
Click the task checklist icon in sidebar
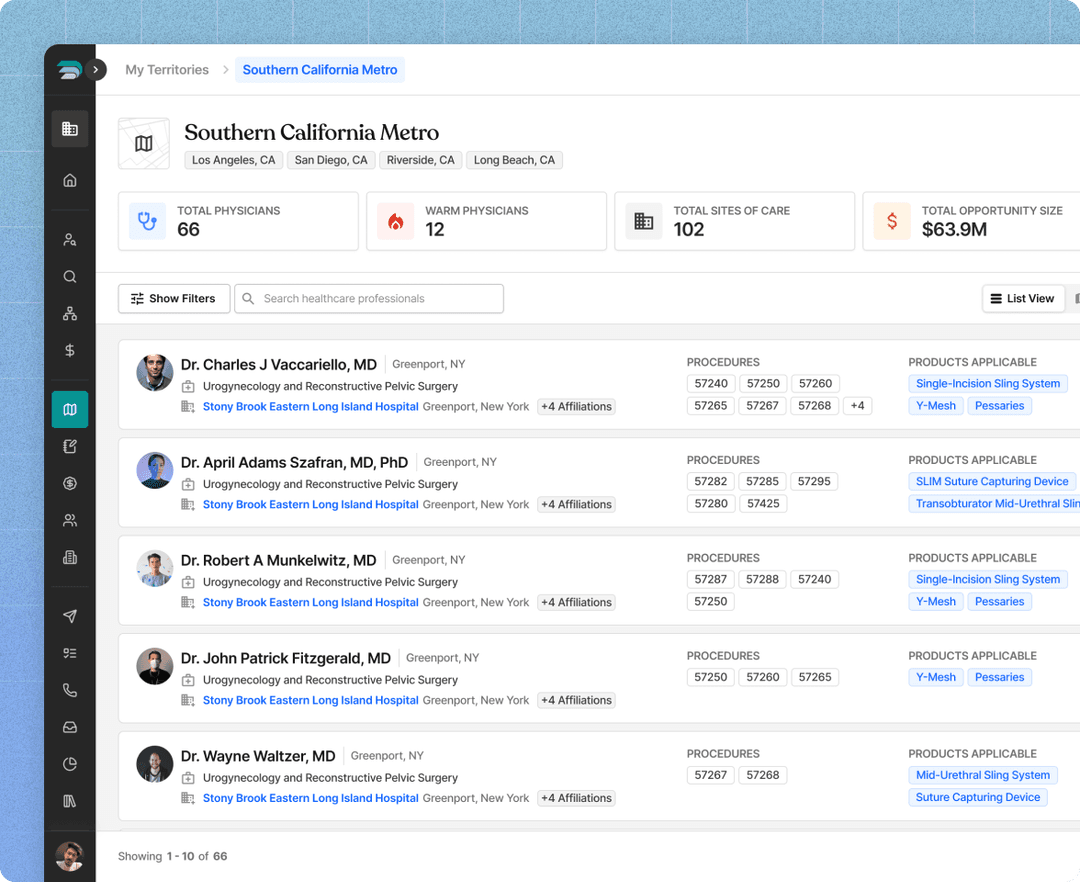(x=70, y=653)
